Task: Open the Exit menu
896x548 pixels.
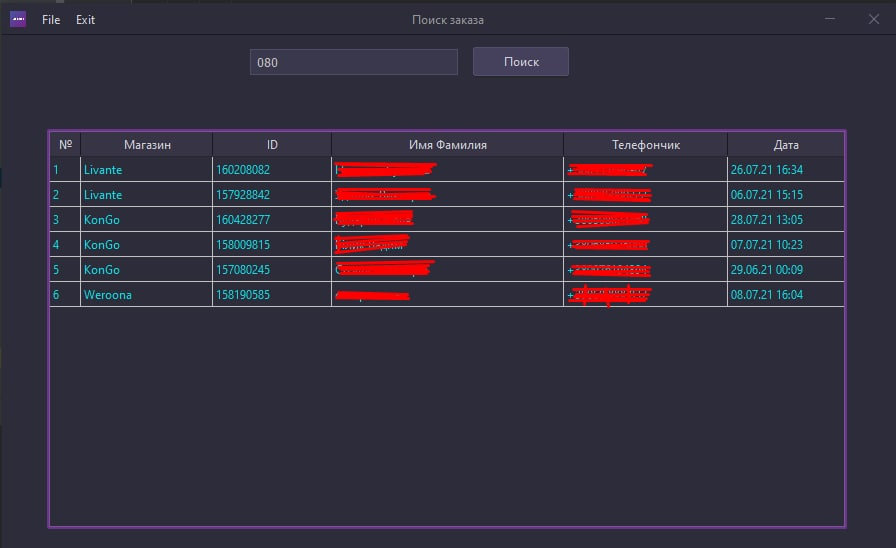Action: (x=85, y=19)
